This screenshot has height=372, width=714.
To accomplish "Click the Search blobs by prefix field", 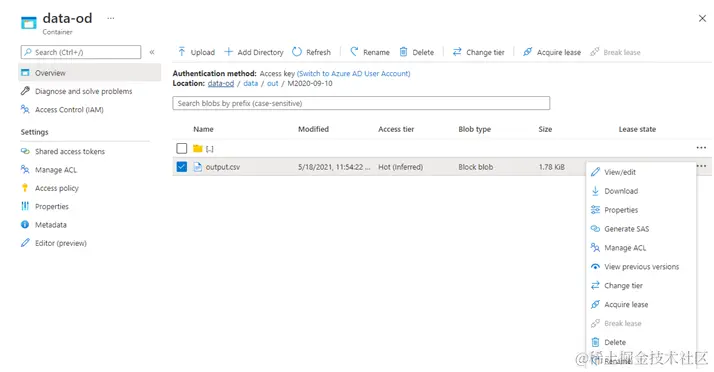I will coord(361,103).
